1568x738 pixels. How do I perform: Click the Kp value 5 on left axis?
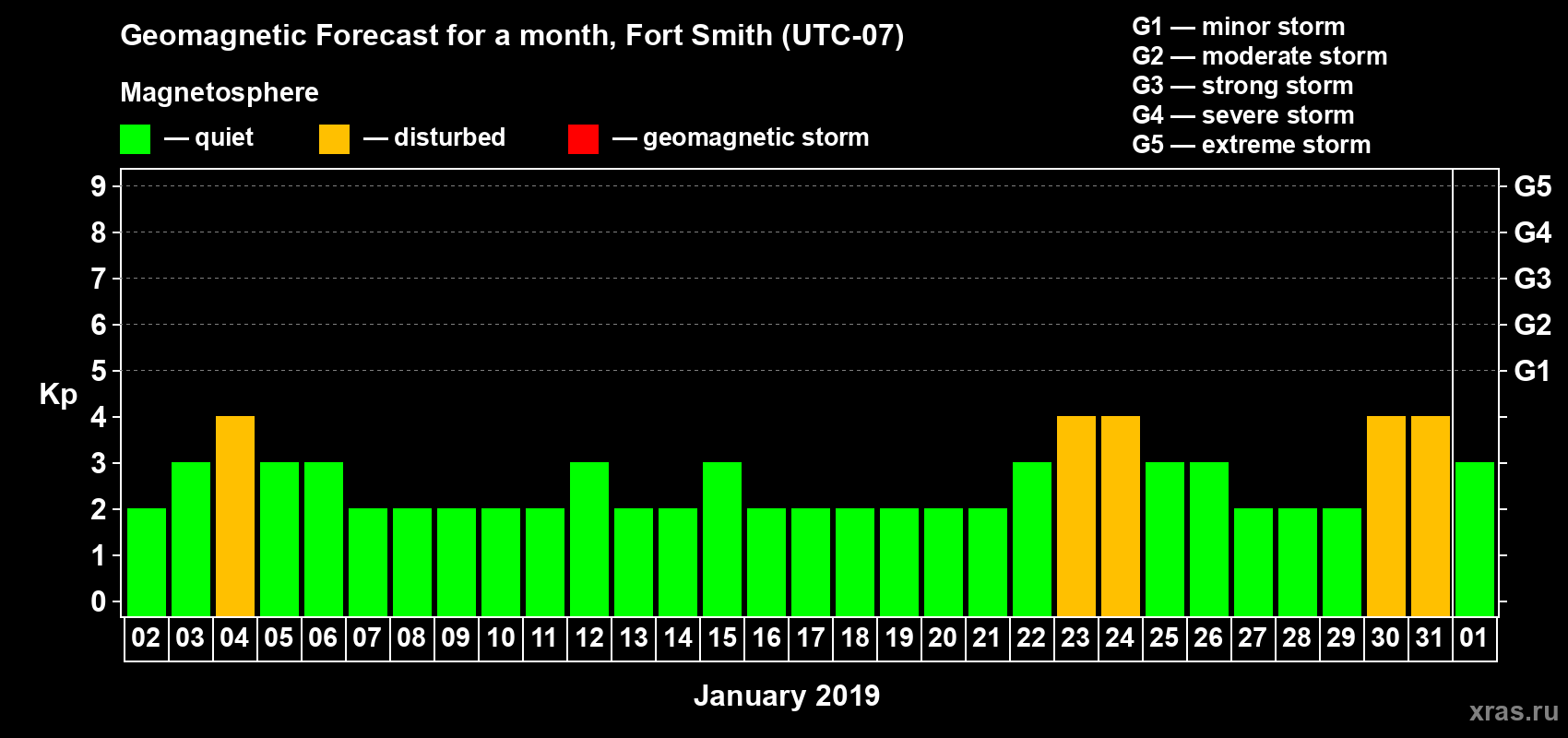click(x=99, y=371)
